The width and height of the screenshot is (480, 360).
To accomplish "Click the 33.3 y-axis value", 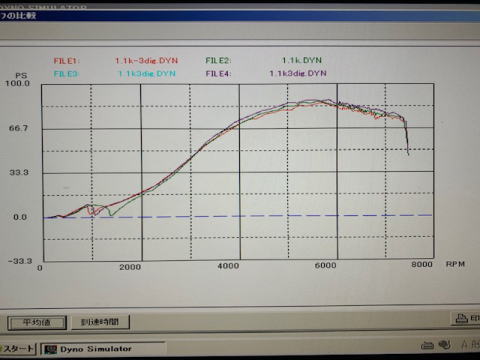I will pyautogui.click(x=19, y=173).
